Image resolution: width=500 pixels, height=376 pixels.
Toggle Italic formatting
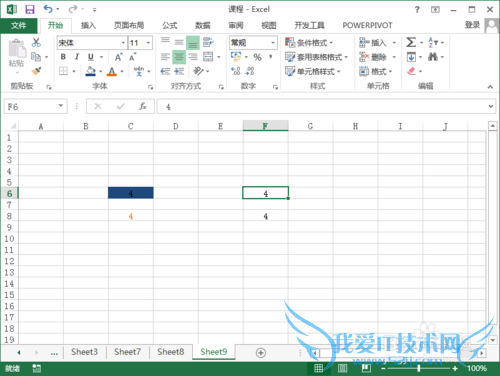pyautogui.click(x=77, y=57)
